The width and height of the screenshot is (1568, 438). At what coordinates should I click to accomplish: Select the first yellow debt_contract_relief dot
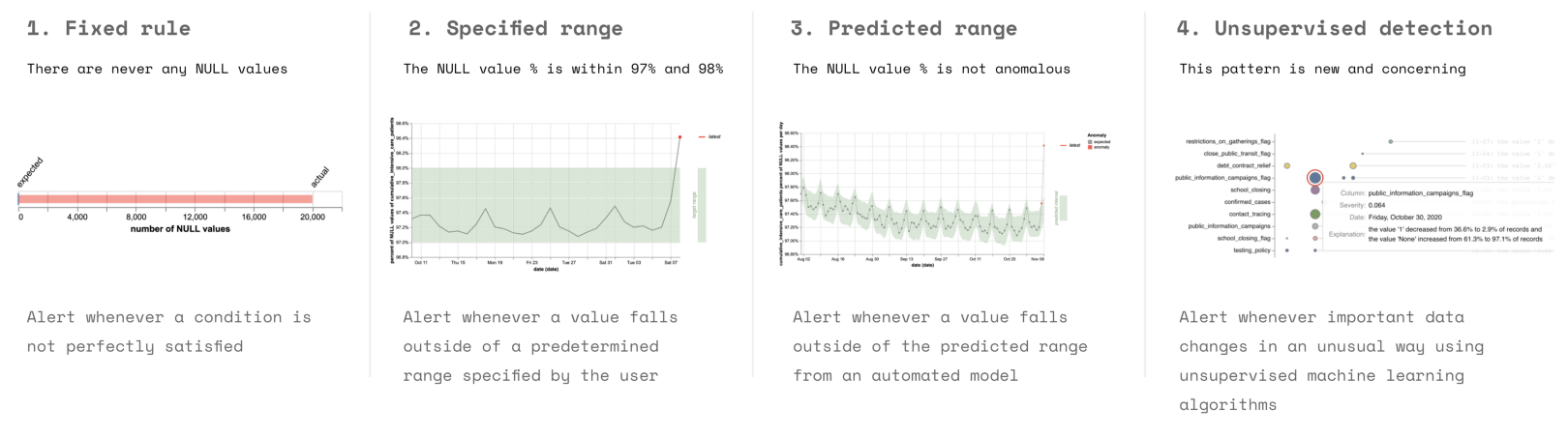pos(1287,166)
